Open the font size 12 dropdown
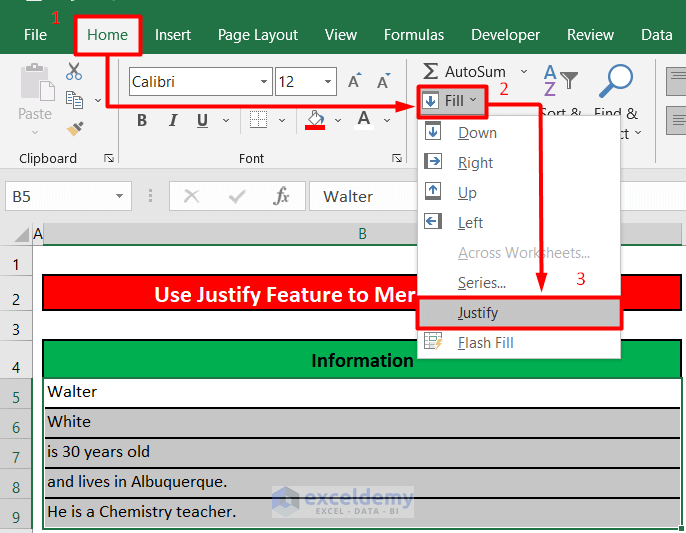 point(328,82)
